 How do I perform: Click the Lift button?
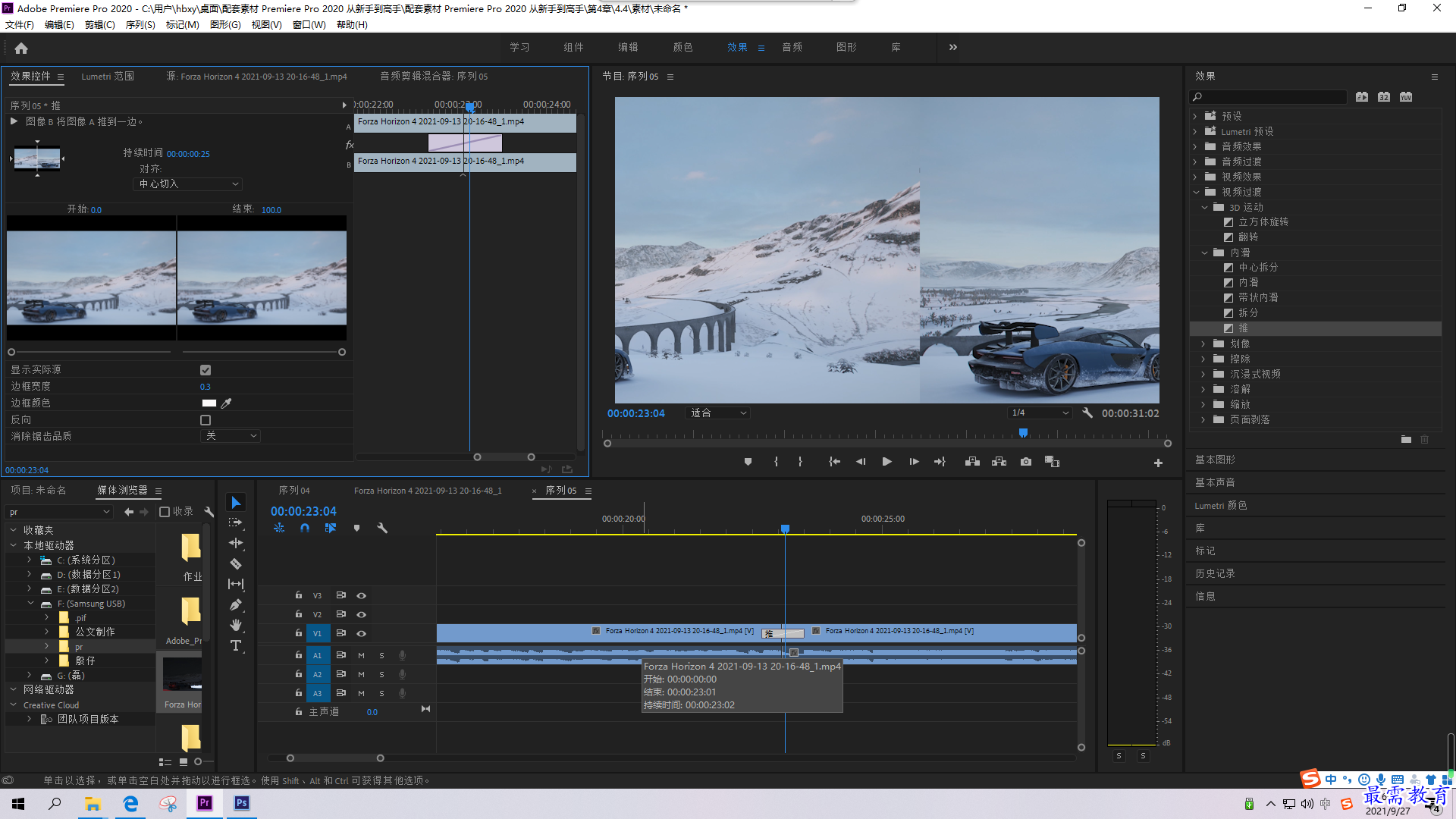click(x=972, y=462)
